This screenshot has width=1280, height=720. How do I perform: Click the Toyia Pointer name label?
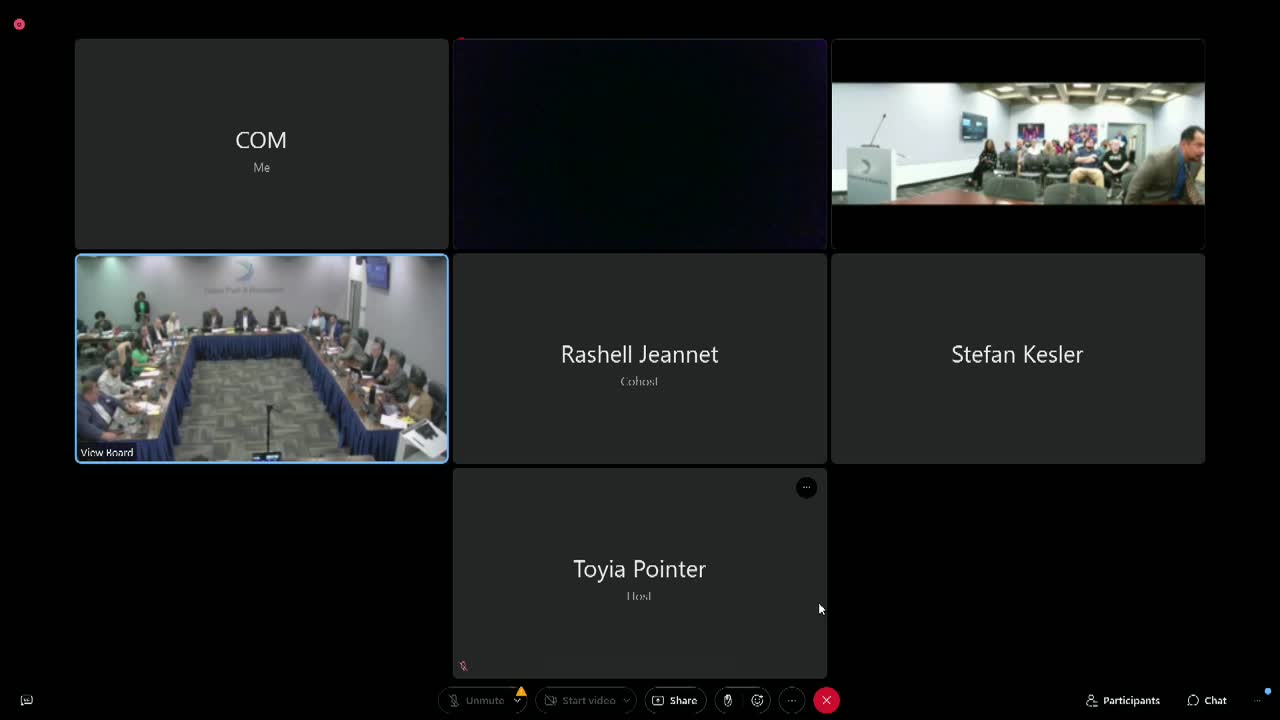[639, 569]
